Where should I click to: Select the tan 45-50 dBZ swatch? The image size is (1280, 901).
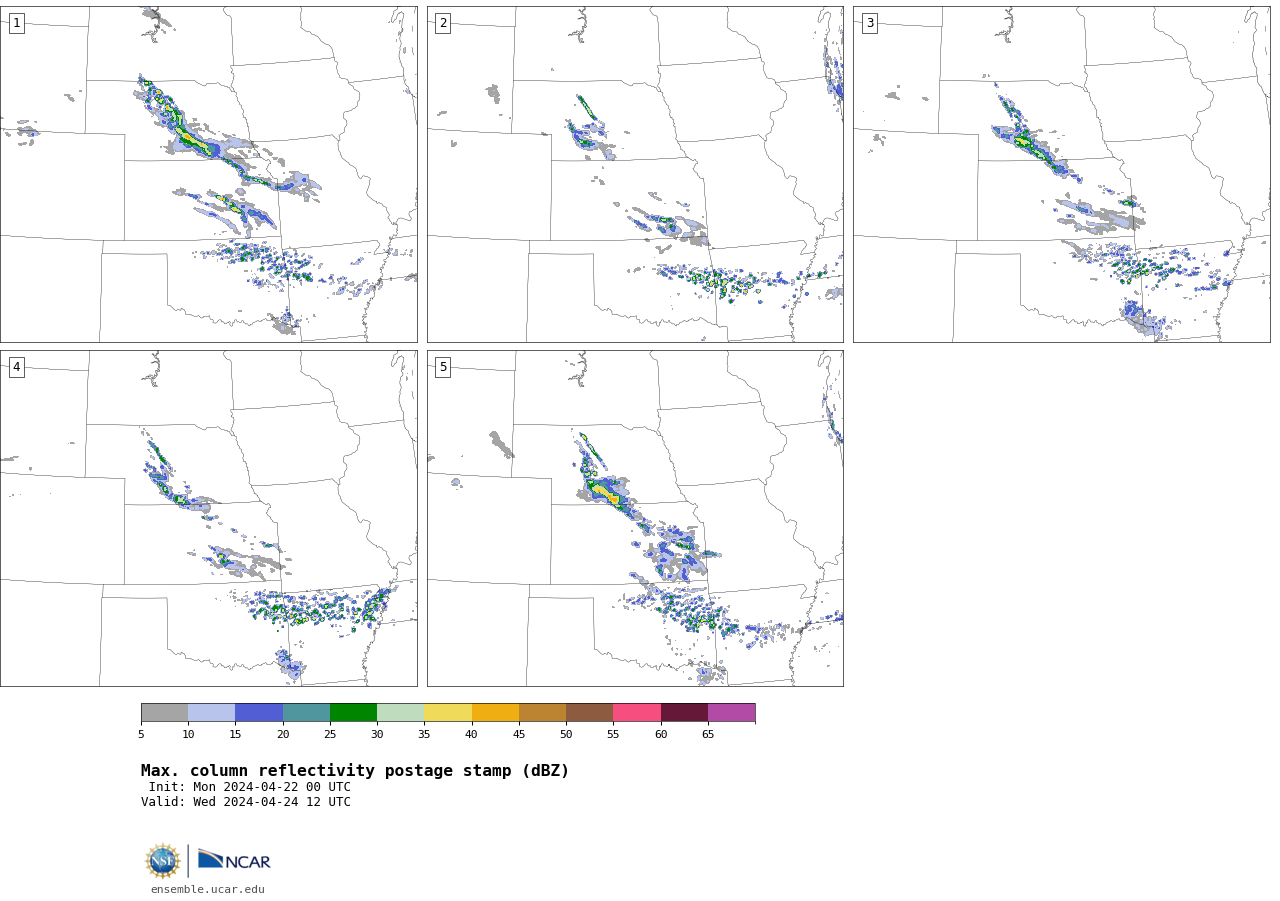point(542,712)
